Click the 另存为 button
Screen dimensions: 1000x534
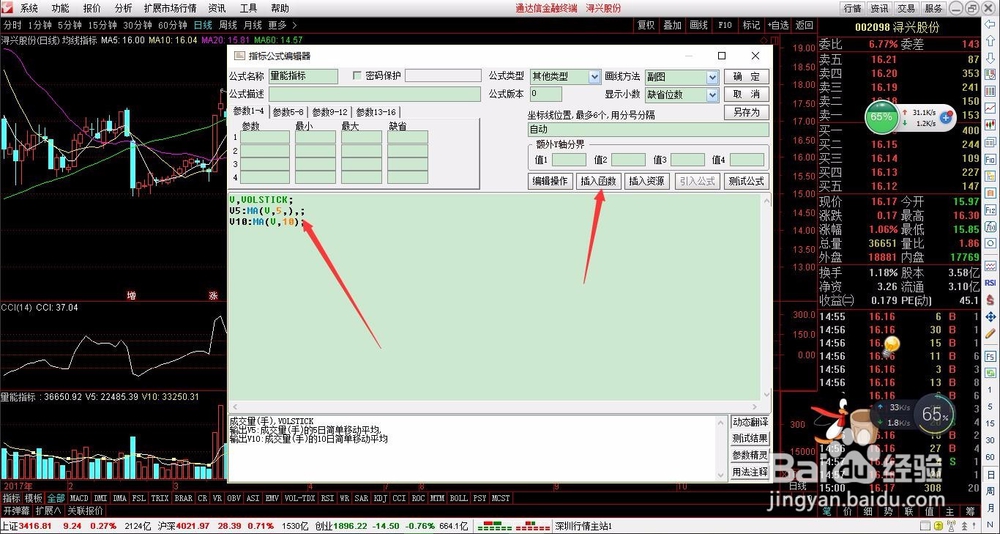tap(746, 112)
